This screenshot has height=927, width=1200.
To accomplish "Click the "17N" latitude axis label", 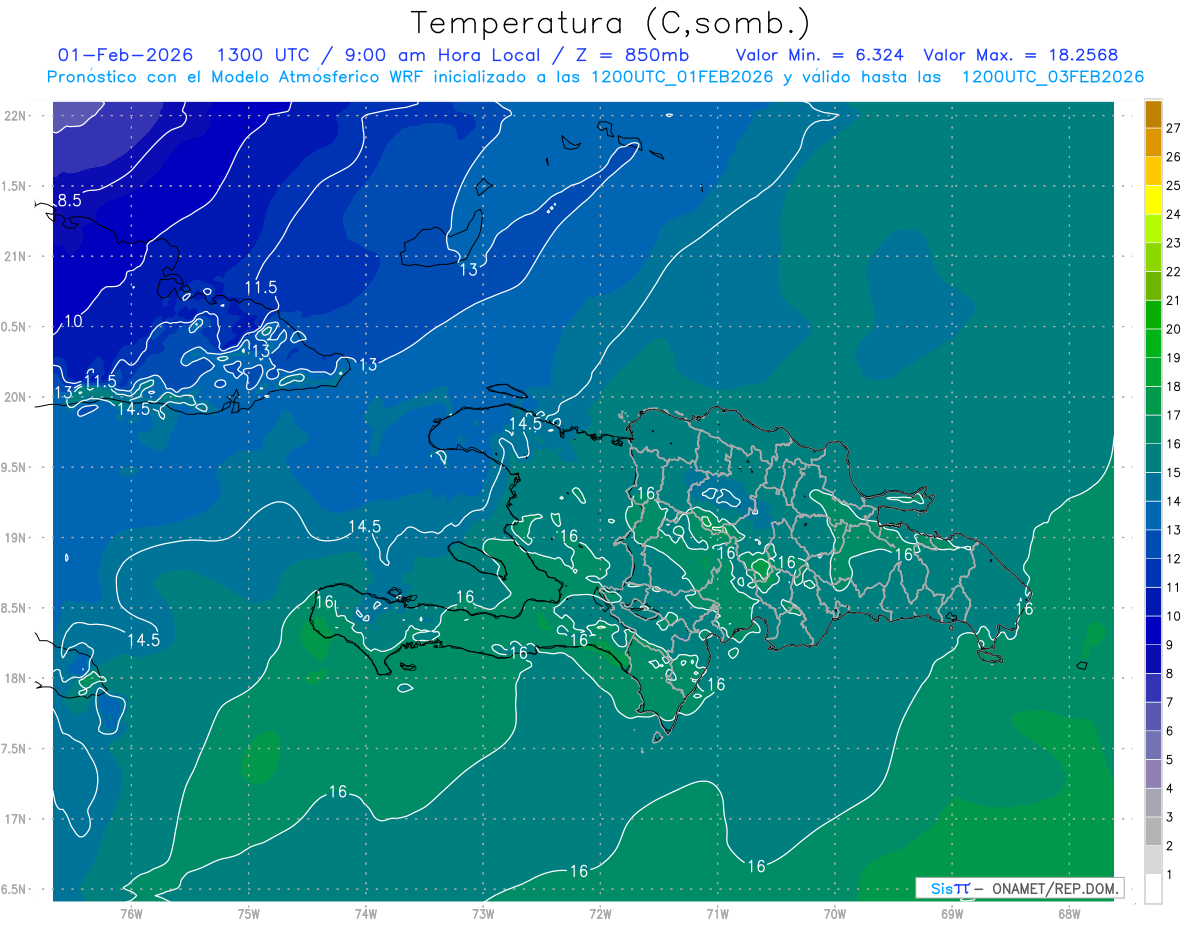I will coord(15,819).
